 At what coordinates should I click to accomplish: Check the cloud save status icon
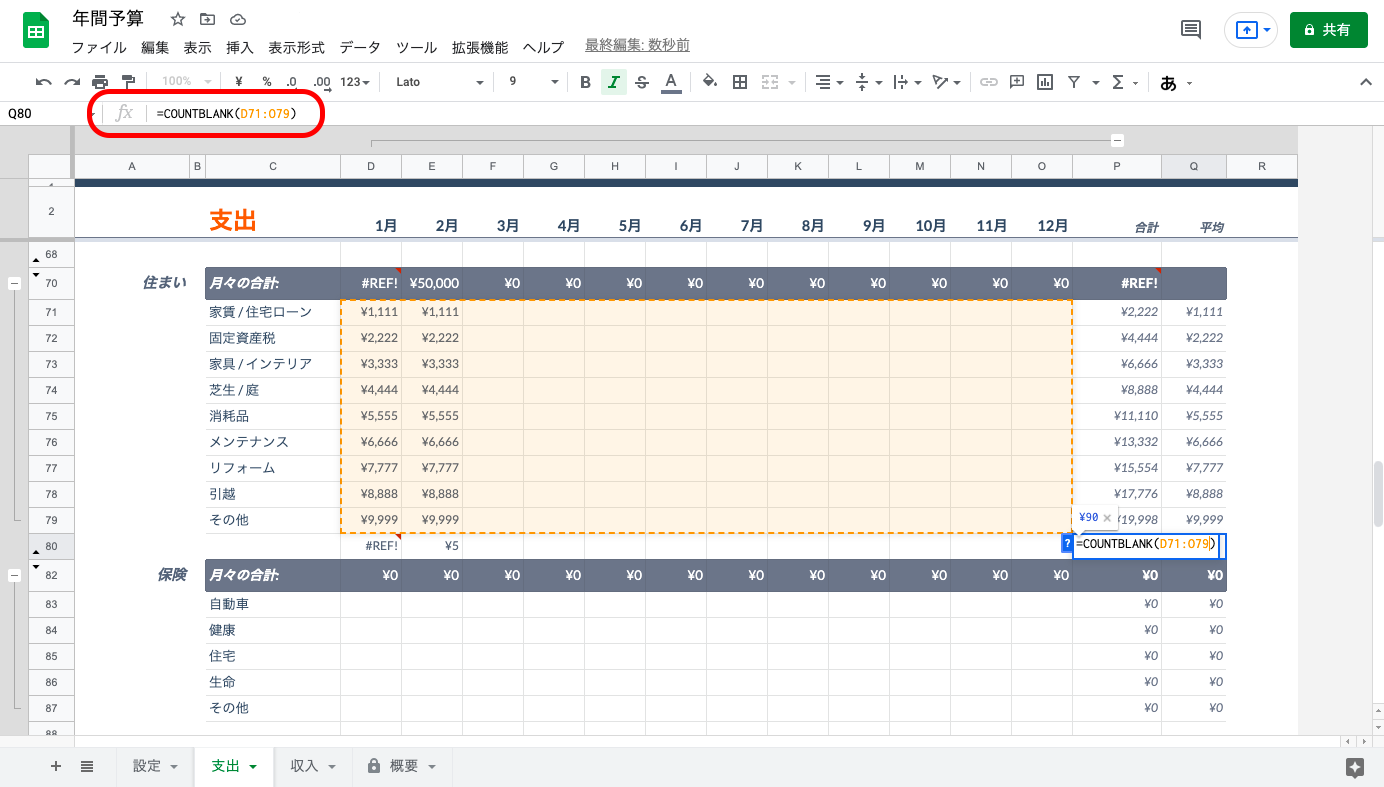237,19
